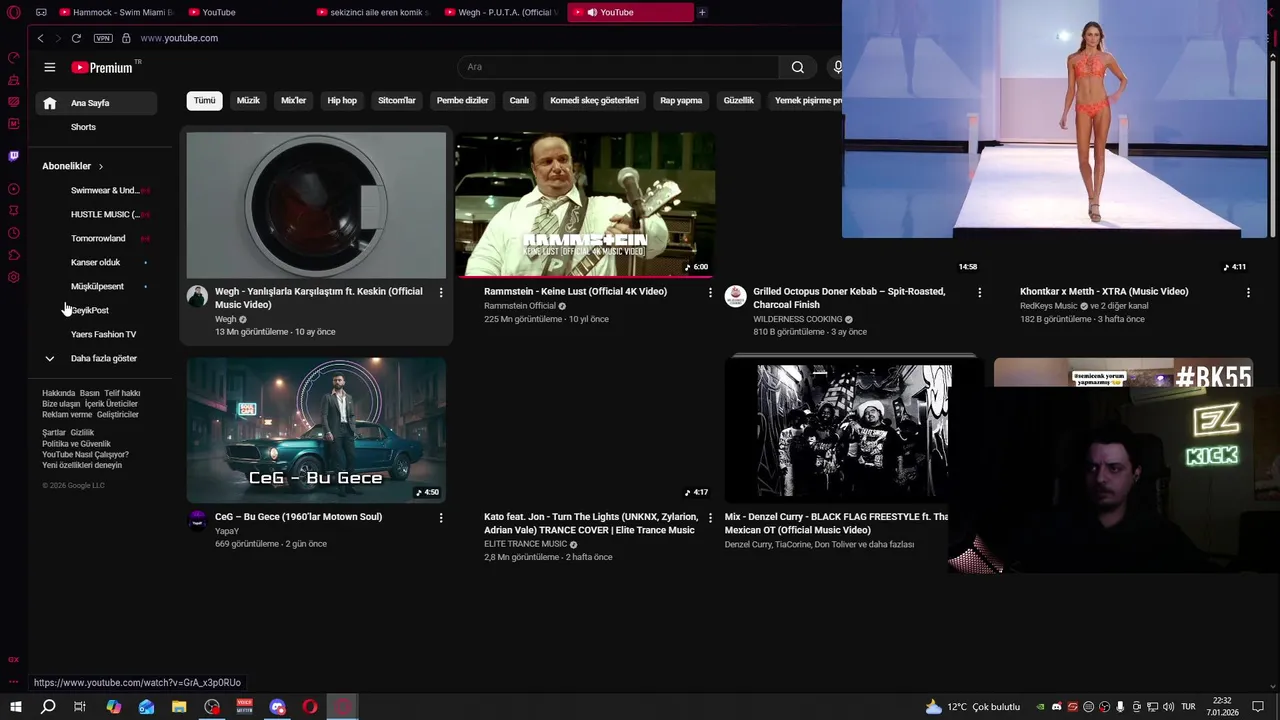Viewport: 1280px width, 720px height.
Task: Reload the YouTube page
Action: click(x=76, y=38)
